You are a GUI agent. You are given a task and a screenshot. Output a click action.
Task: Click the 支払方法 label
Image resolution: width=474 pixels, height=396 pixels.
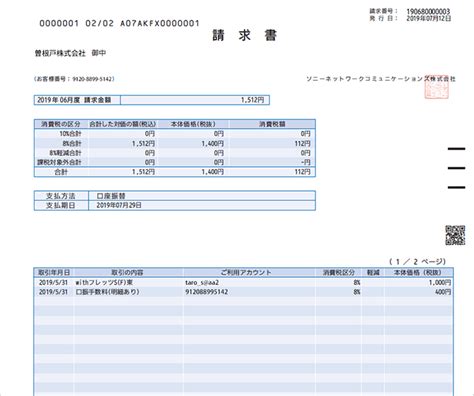point(60,196)
